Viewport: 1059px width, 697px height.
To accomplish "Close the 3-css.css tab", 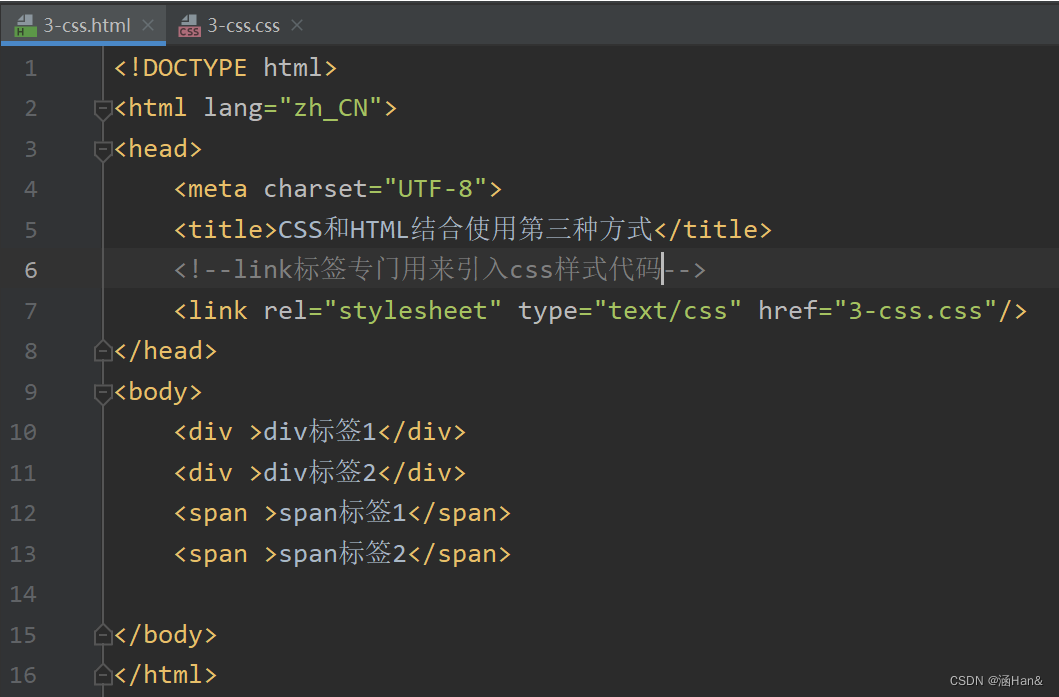I will click(296, 24).
